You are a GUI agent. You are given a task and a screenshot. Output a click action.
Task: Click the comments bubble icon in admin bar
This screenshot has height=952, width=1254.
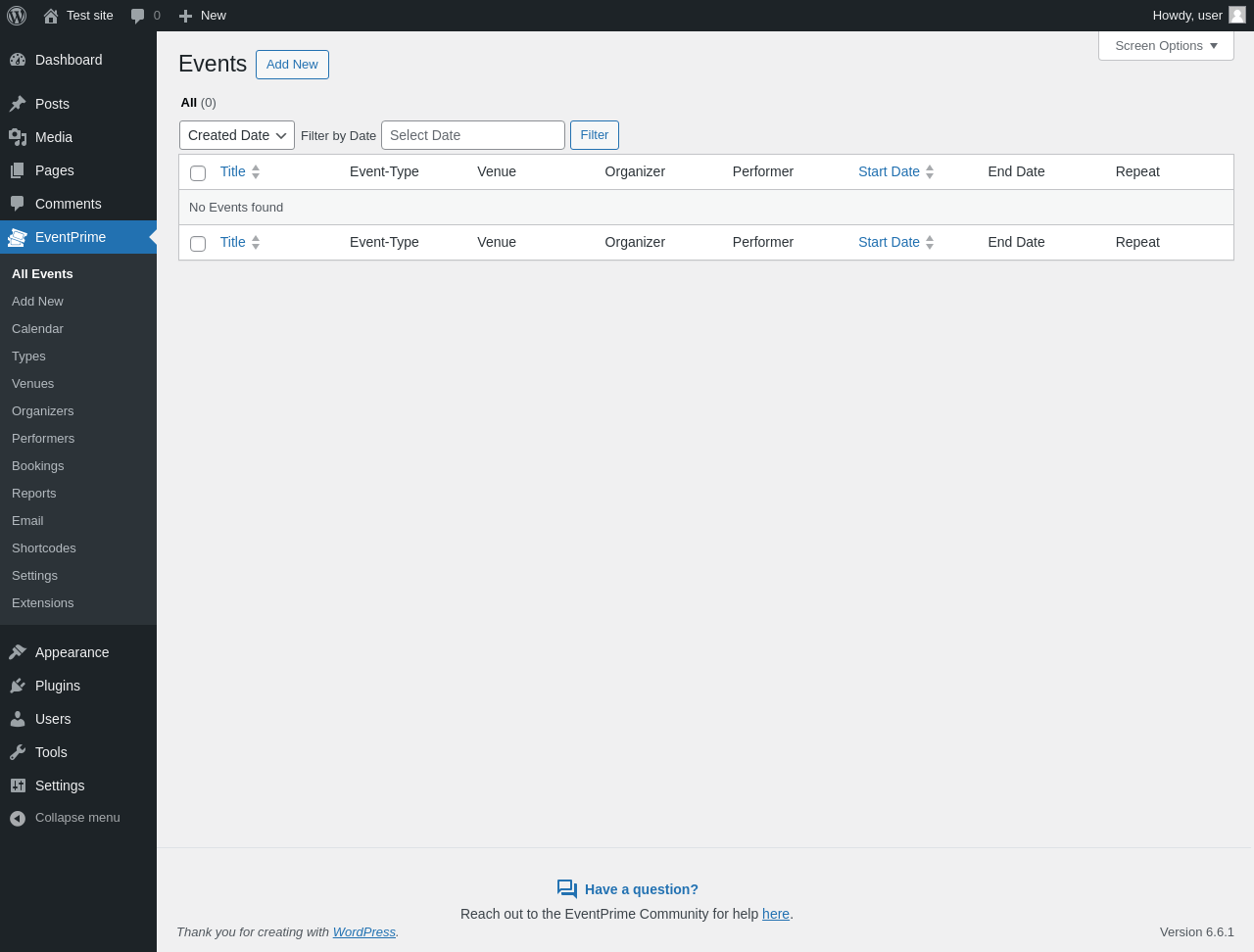click(138, 16)
